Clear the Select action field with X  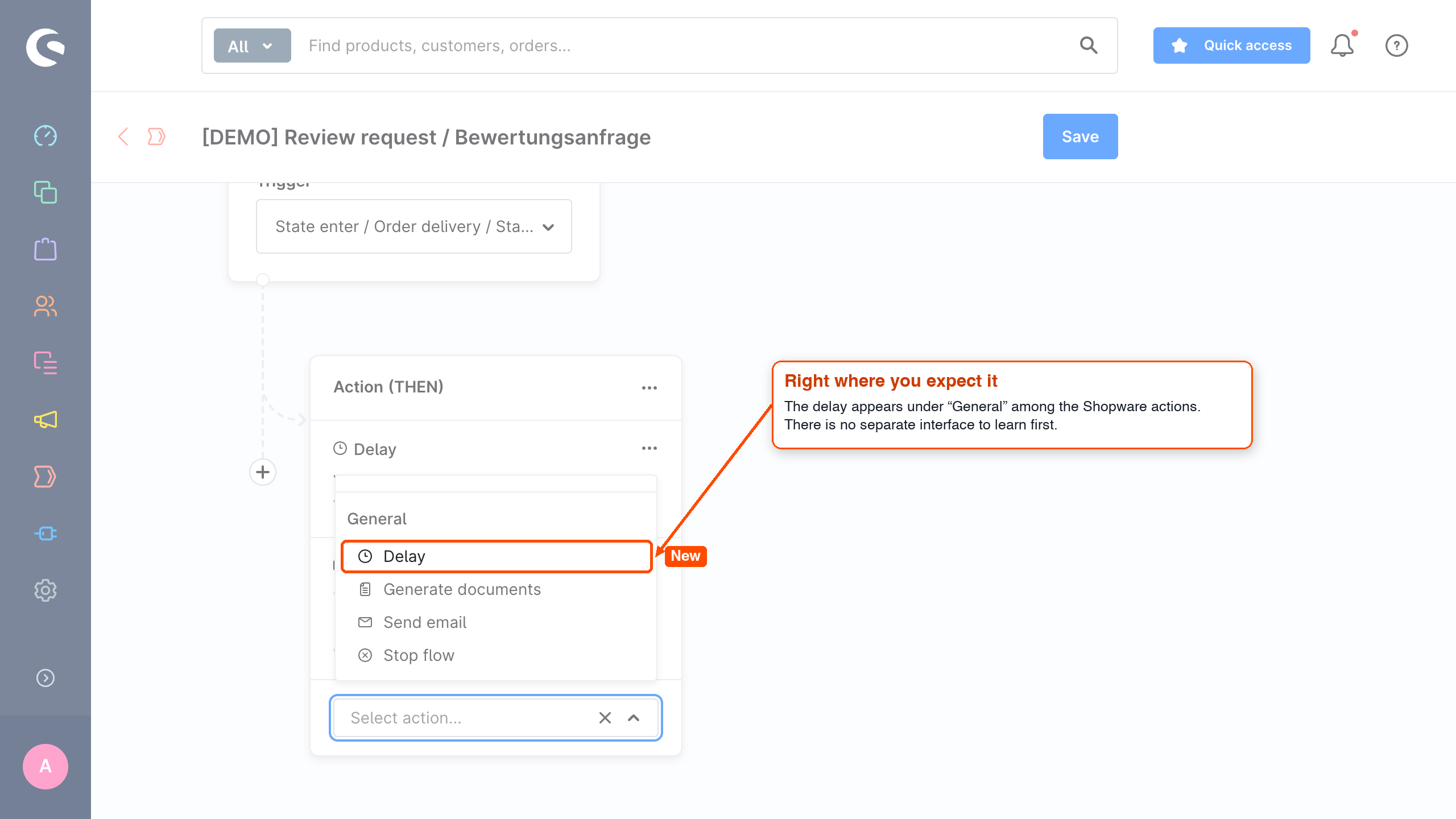pos(605,718)
